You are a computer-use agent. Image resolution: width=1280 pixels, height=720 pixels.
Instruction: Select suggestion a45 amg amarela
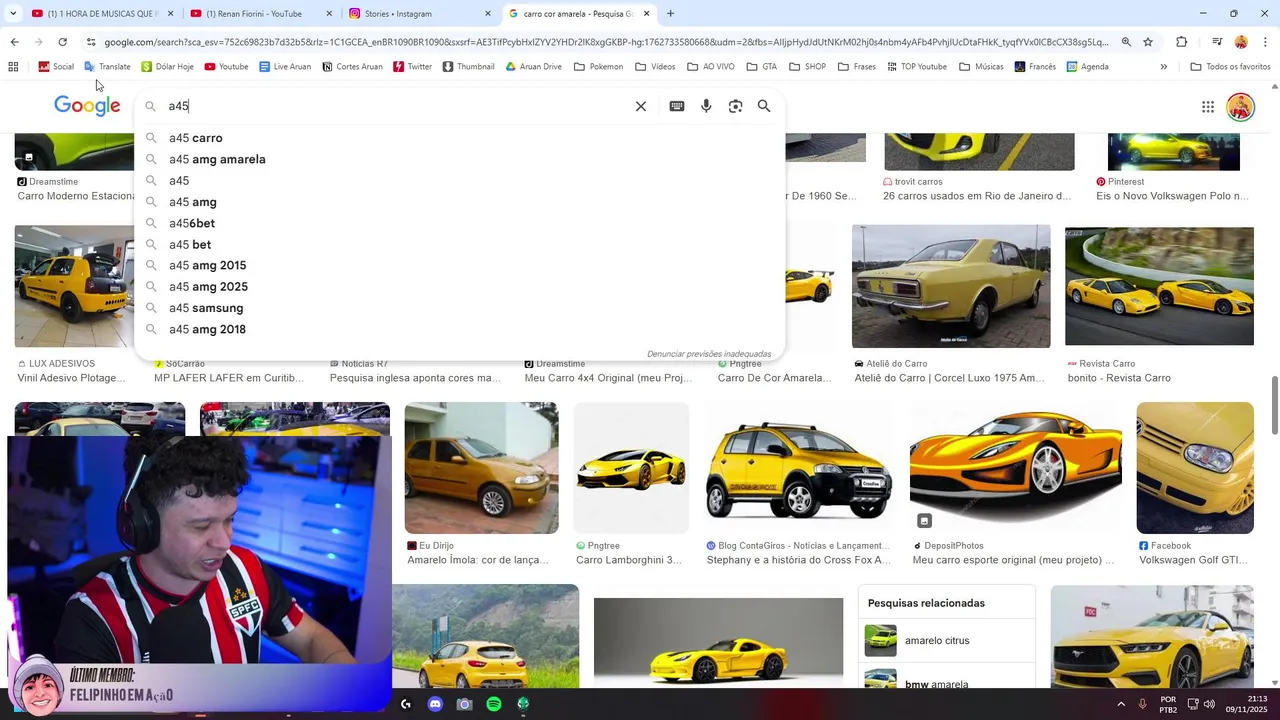point(459,159)
